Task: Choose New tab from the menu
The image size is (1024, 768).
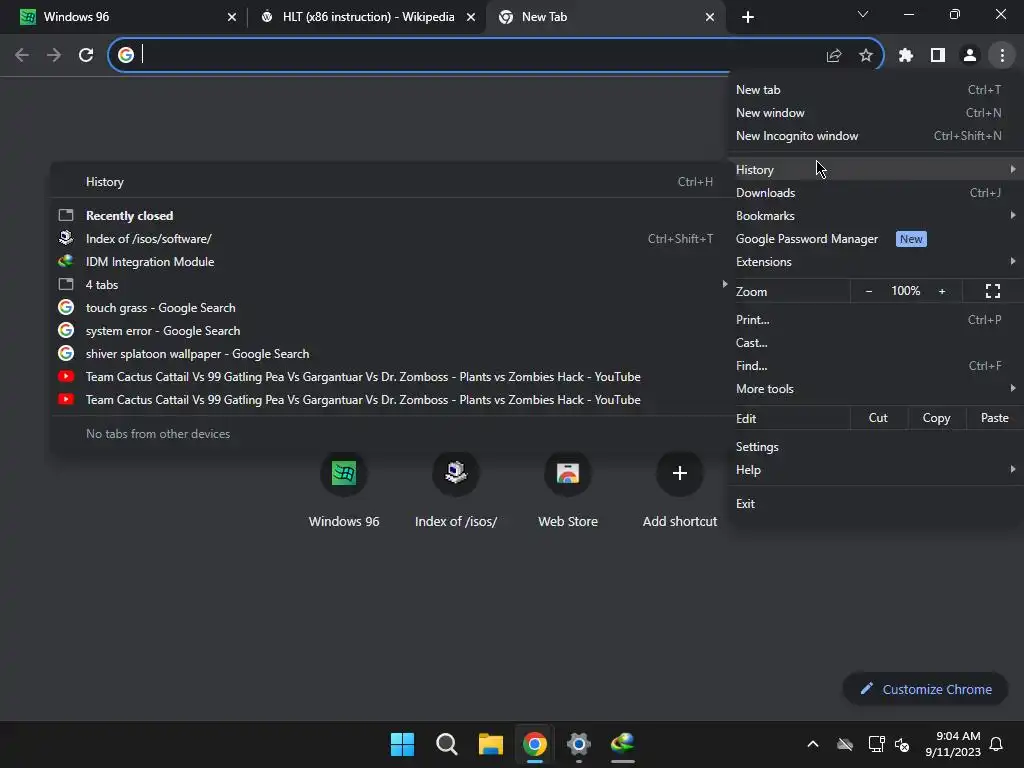Action: tap(875, 89)
